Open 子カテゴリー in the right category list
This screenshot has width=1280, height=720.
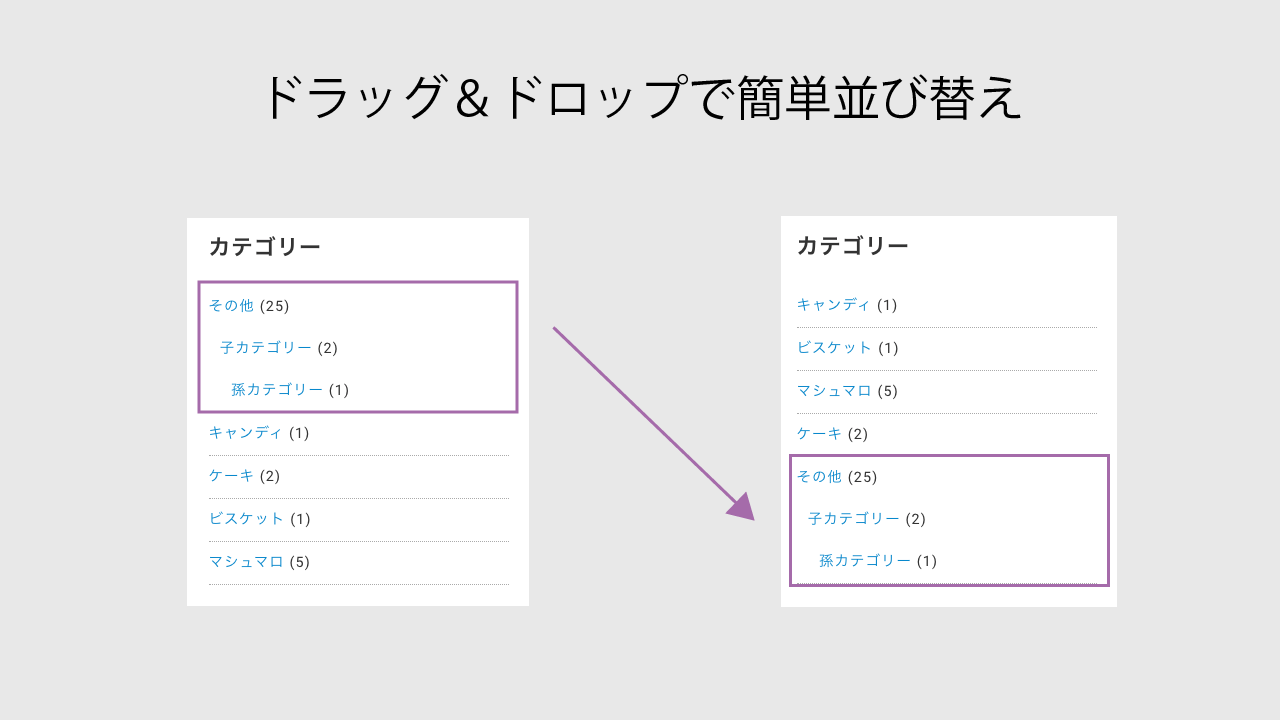[854, 519]
